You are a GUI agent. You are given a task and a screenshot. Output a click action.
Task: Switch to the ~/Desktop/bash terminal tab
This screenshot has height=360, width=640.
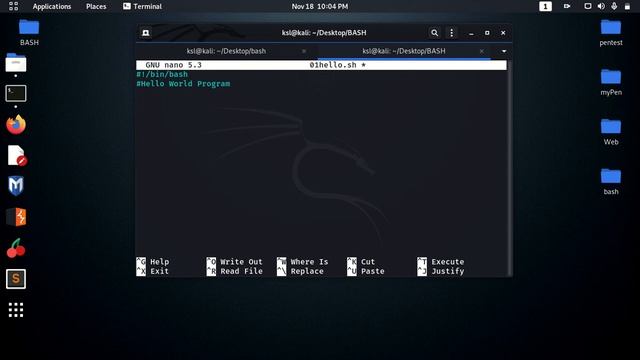coord(226,51)
